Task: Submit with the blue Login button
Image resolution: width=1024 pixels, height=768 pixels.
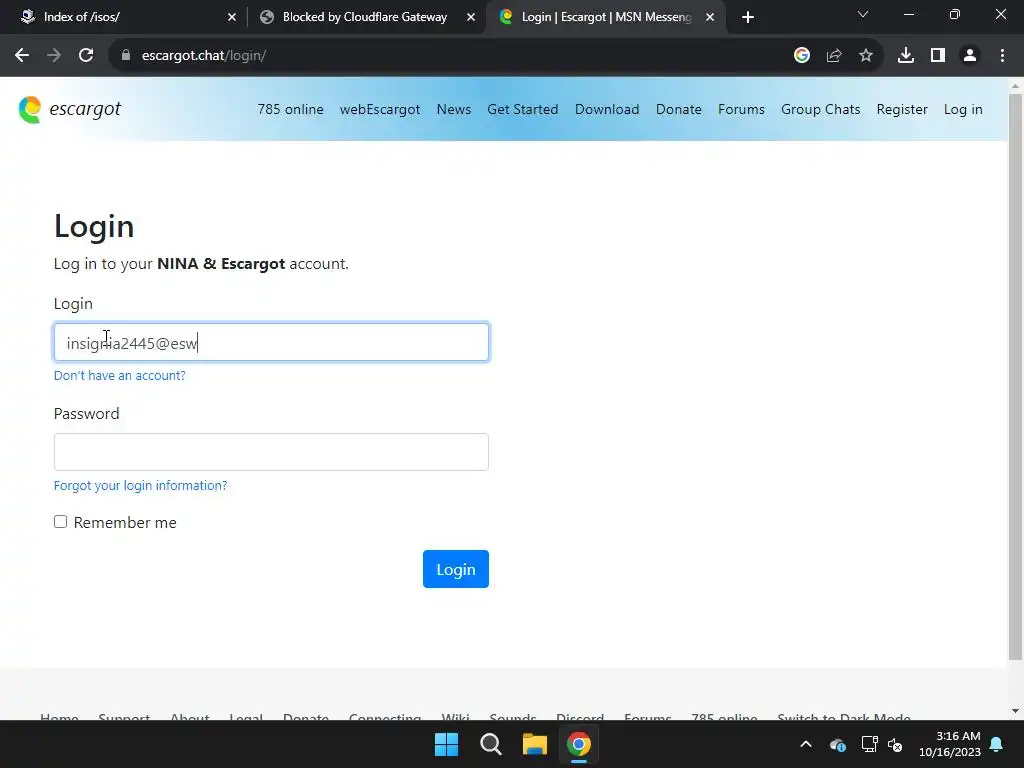Action: (456, 569)
